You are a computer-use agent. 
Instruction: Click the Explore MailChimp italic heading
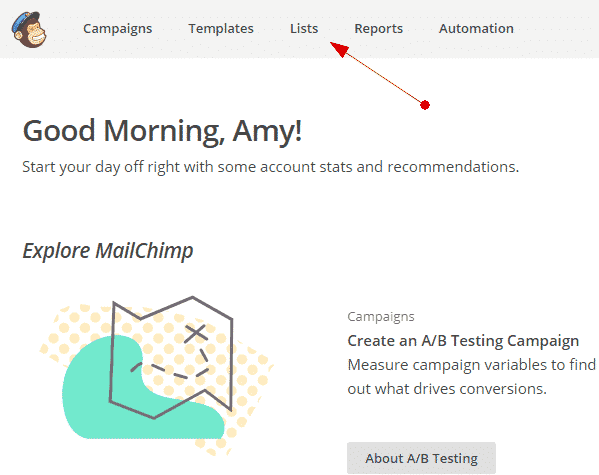point(108,251)
